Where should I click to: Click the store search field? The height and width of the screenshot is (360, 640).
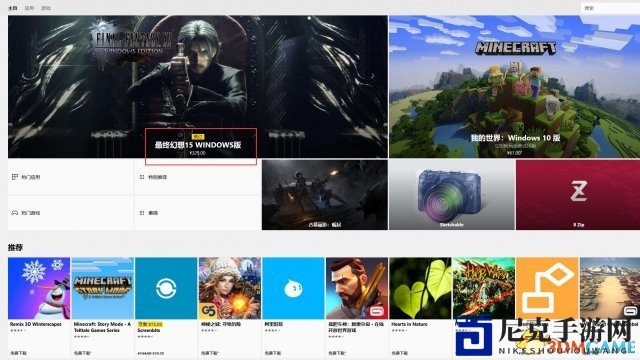point(610,8)
